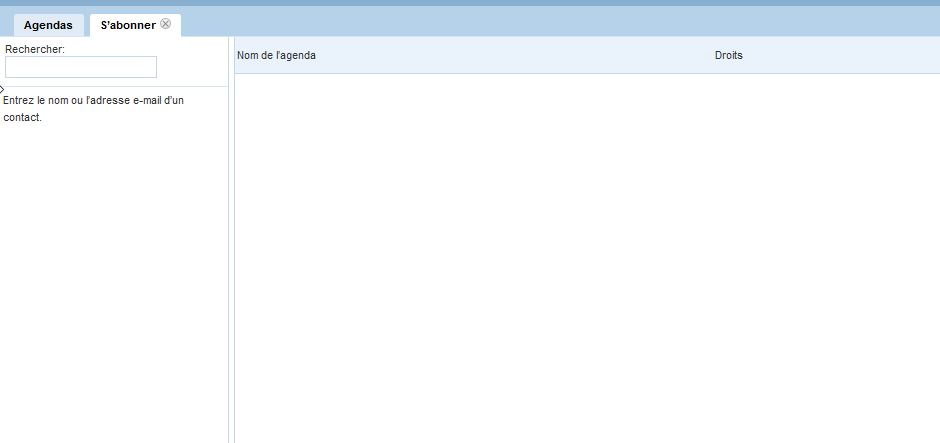Close the S'abonner tab with the X icon
940x443 pixels.
point(166,24)
